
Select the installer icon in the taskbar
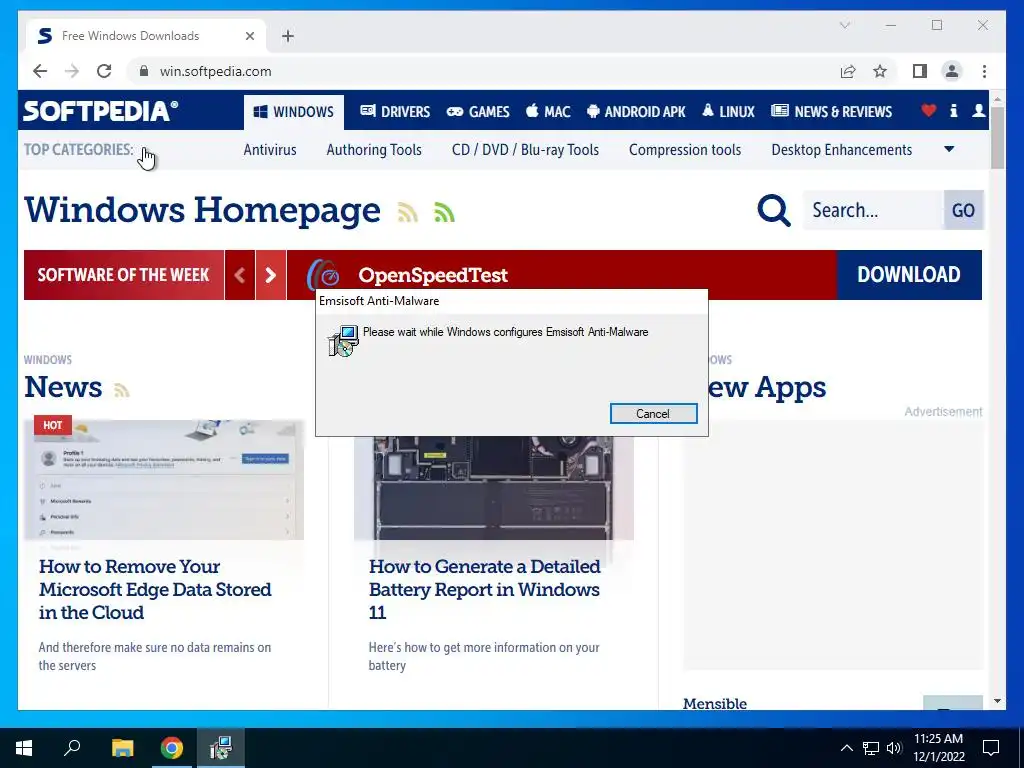click(x=221, y=748)
